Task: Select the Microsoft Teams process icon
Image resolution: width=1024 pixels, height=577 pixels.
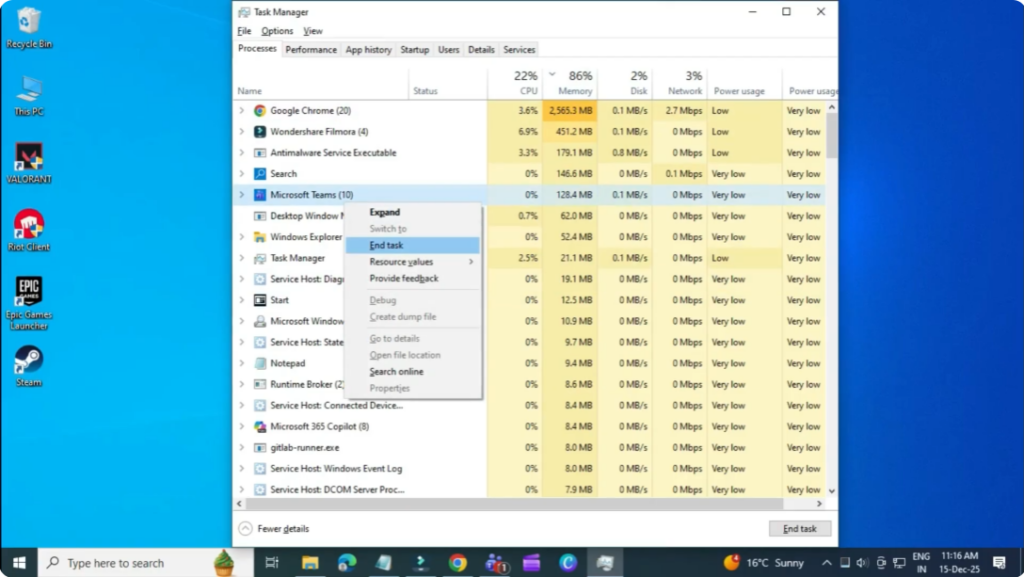Action: [259, 194]
